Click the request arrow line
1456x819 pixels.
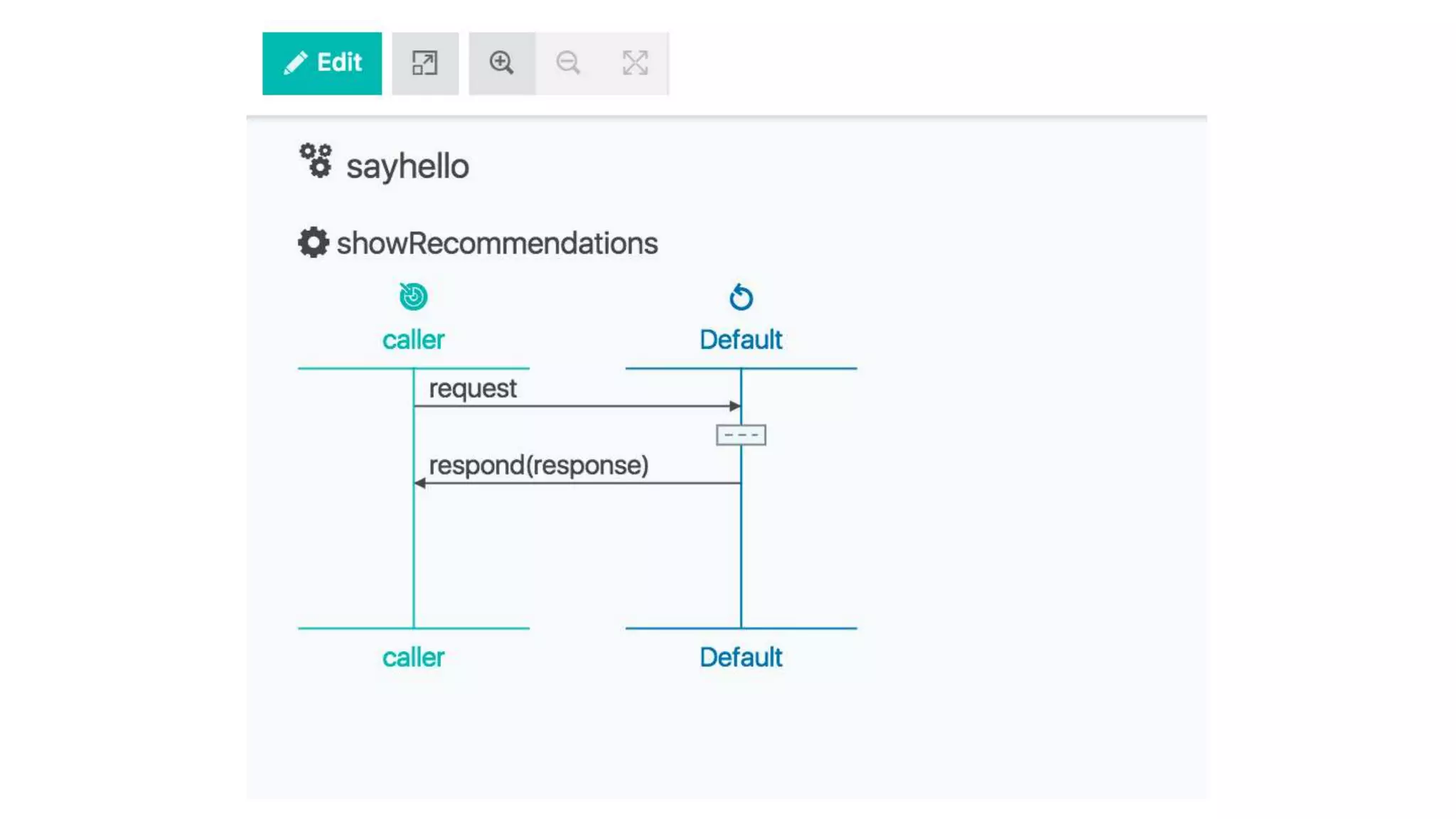(576, 406)
